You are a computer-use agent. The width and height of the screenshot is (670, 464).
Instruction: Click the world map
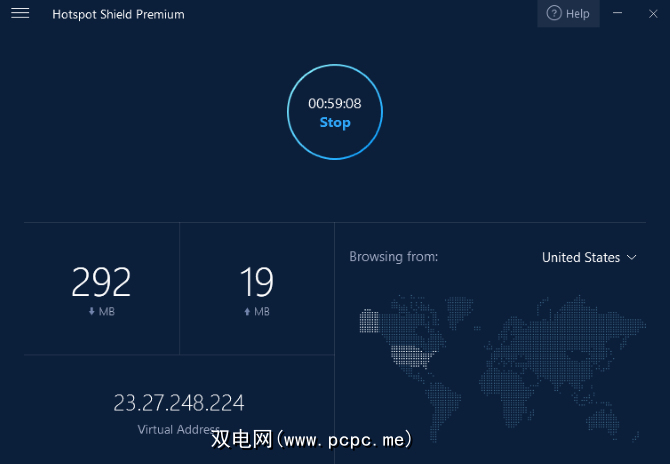pos(502,369)
